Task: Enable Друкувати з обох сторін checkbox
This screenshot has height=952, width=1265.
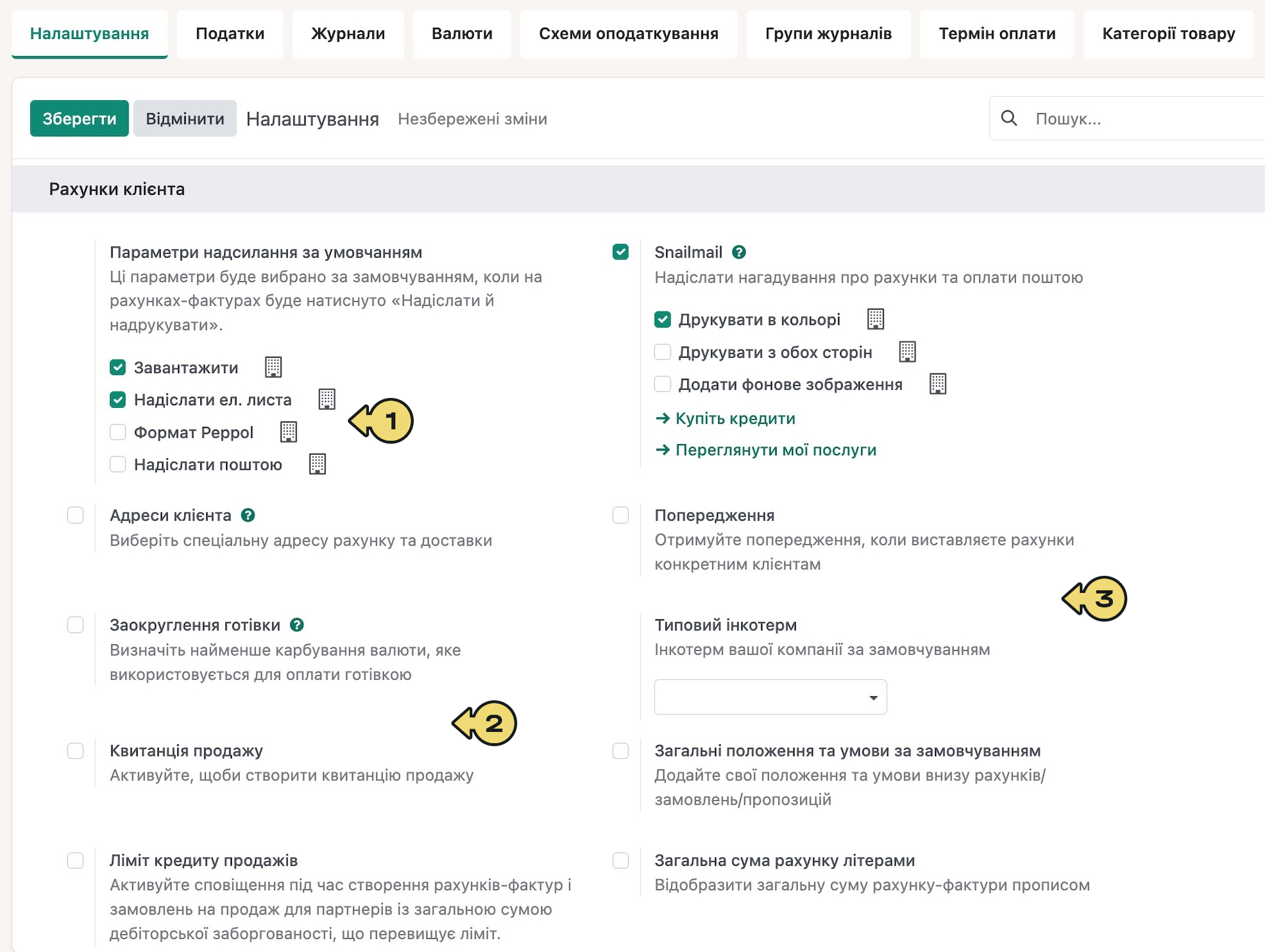Action: coord(663,352)
